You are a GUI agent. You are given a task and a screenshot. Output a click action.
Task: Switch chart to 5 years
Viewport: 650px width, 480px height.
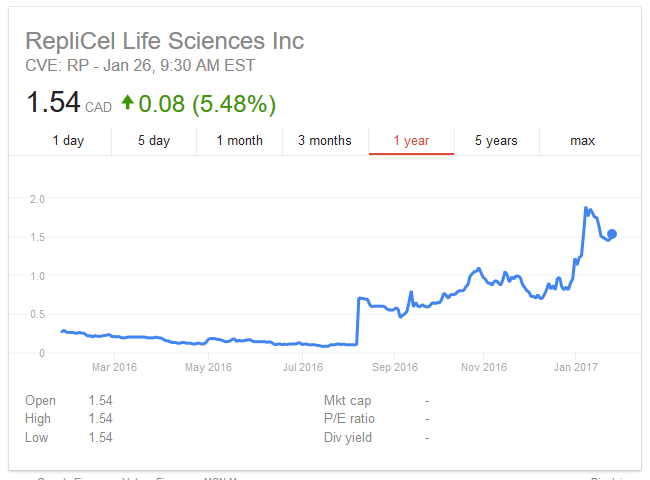coord(496,141)
